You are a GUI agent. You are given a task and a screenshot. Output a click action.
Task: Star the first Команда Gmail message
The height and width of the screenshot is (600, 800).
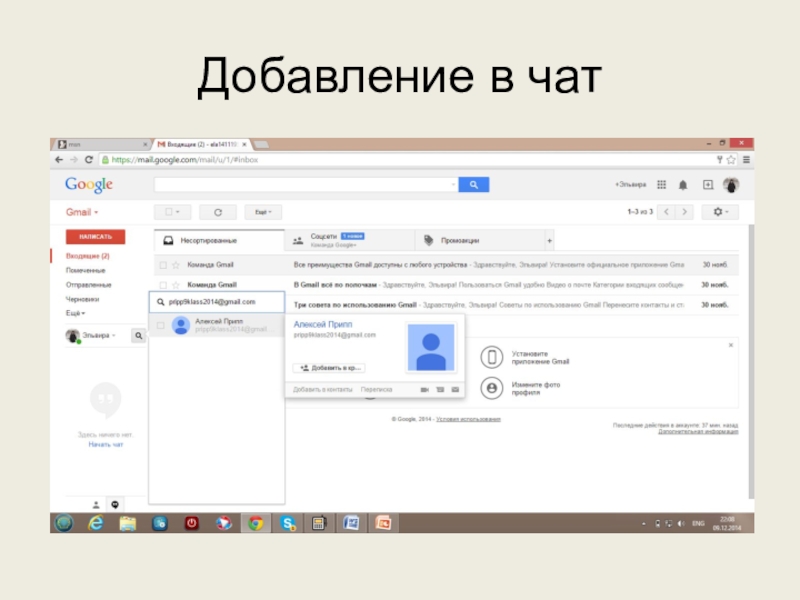click(x=176, y=265)
